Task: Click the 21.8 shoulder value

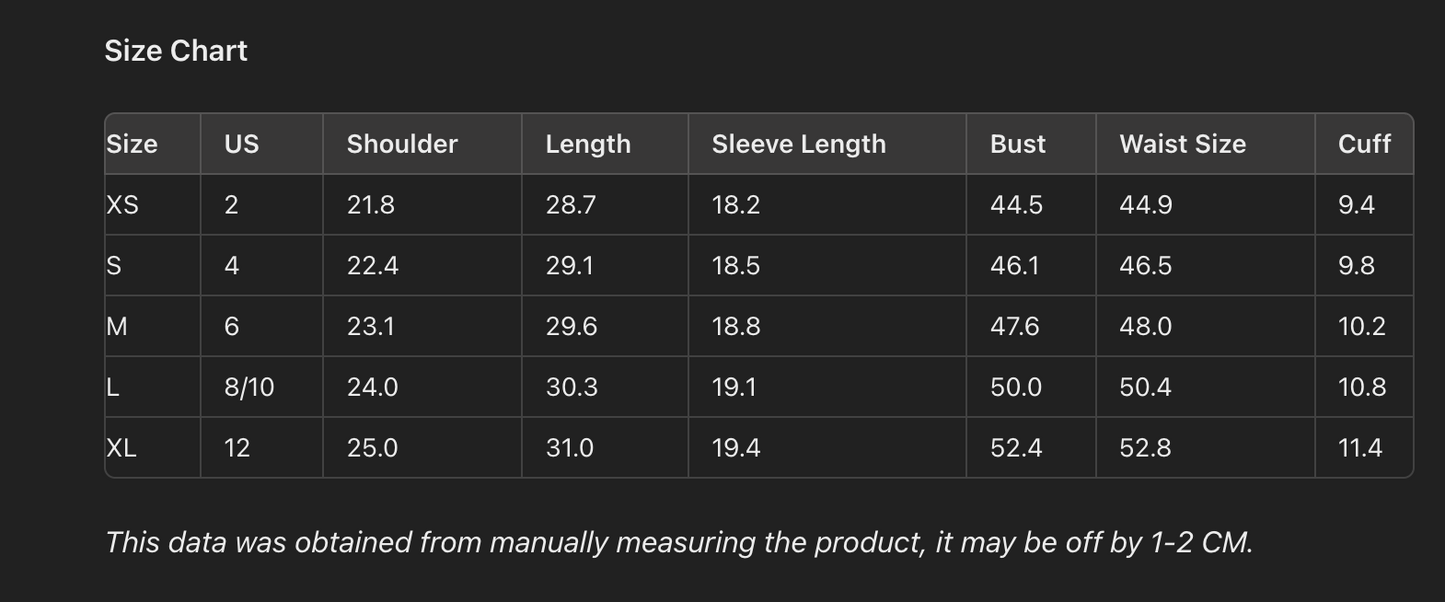Action: [370, 205]
